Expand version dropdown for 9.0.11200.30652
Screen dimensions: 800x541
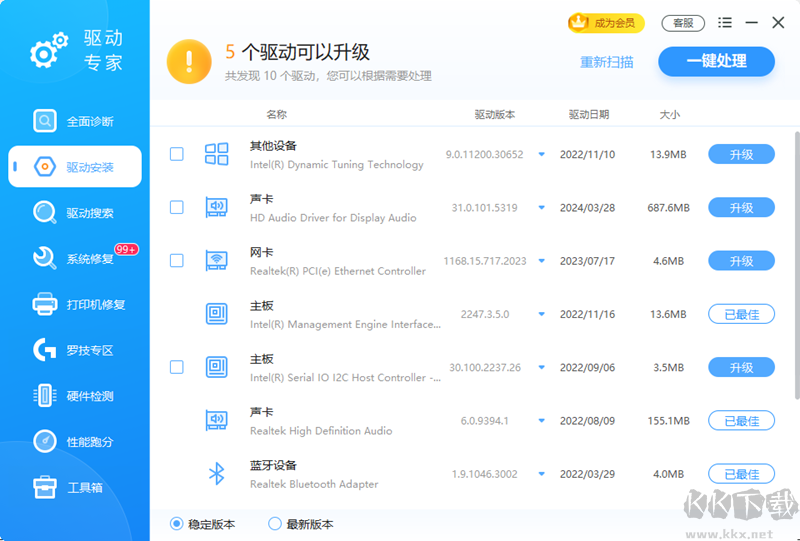542,155
